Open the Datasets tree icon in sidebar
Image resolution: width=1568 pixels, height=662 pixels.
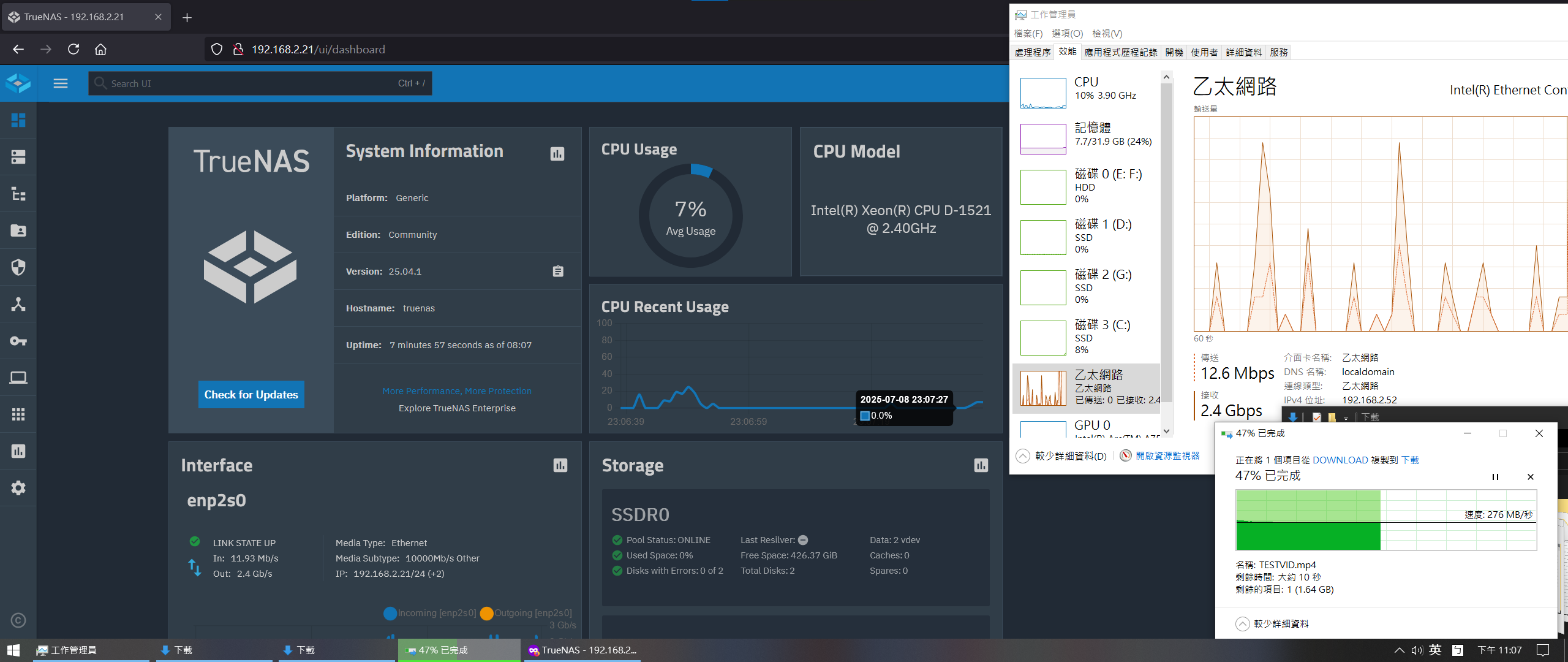[18, 194]
